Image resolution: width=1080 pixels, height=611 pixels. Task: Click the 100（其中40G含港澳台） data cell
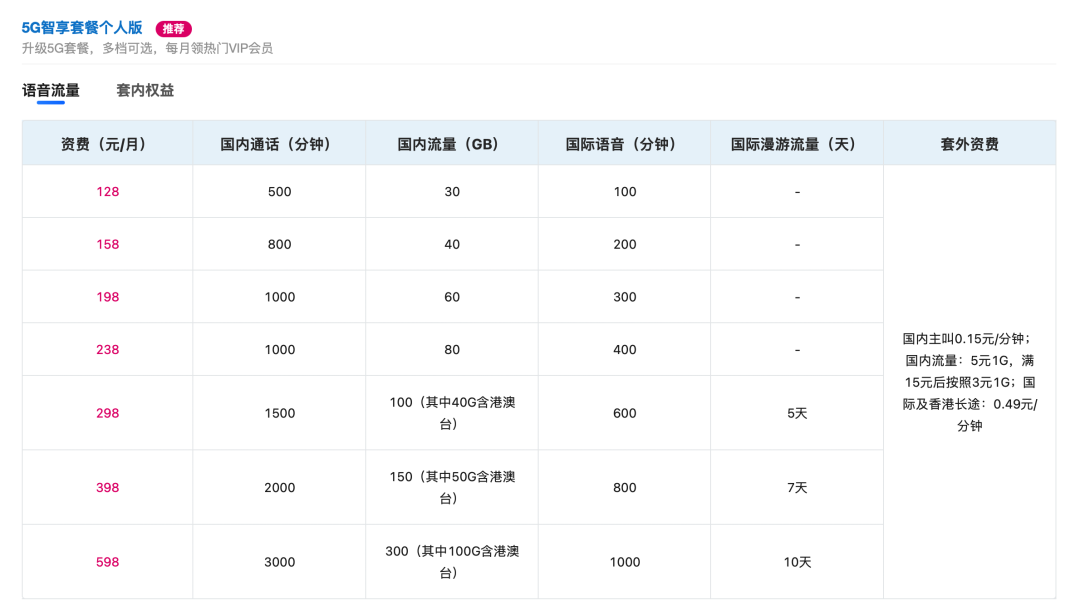[451, 412]
